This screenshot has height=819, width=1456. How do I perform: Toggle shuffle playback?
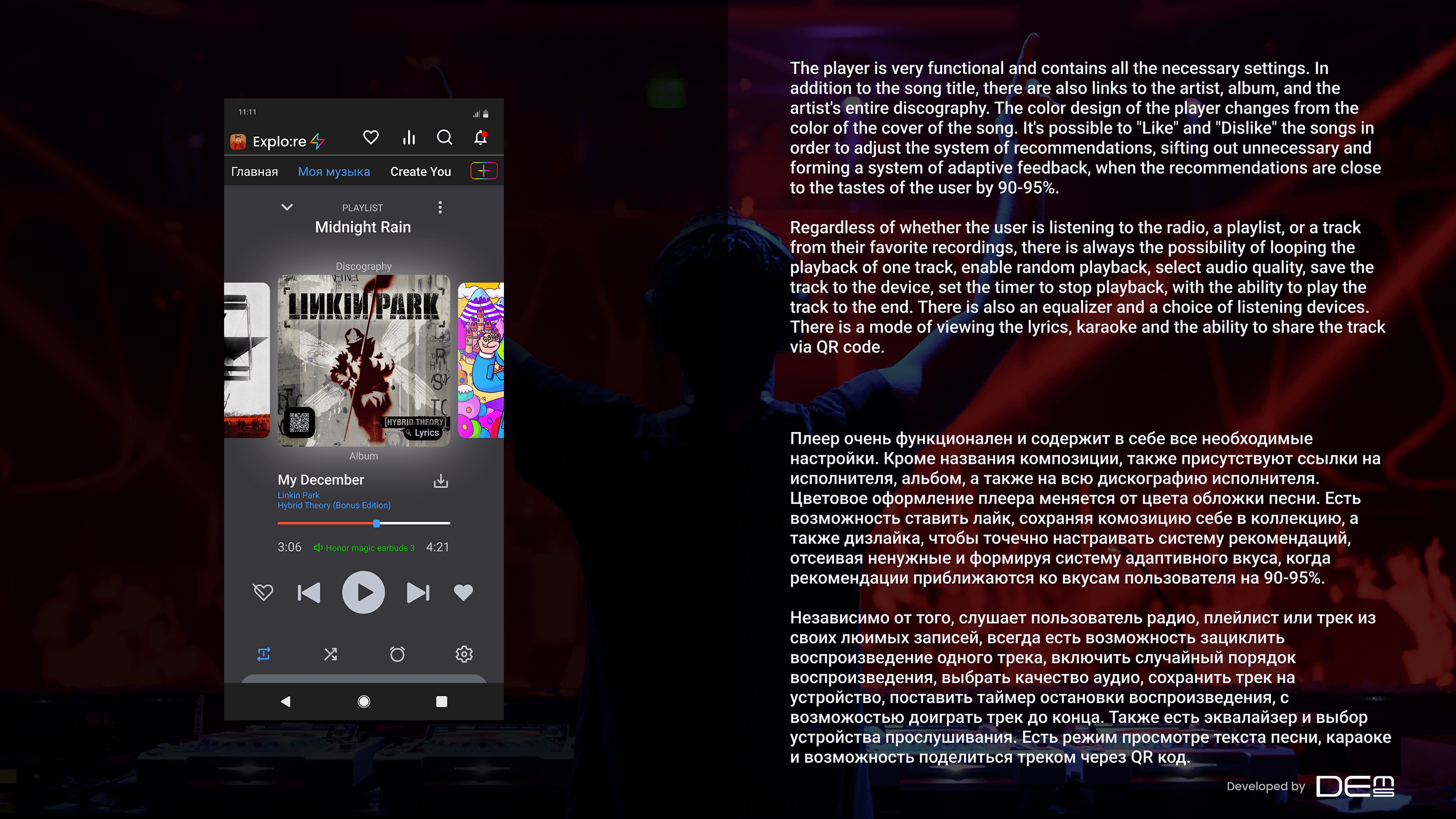331,654
